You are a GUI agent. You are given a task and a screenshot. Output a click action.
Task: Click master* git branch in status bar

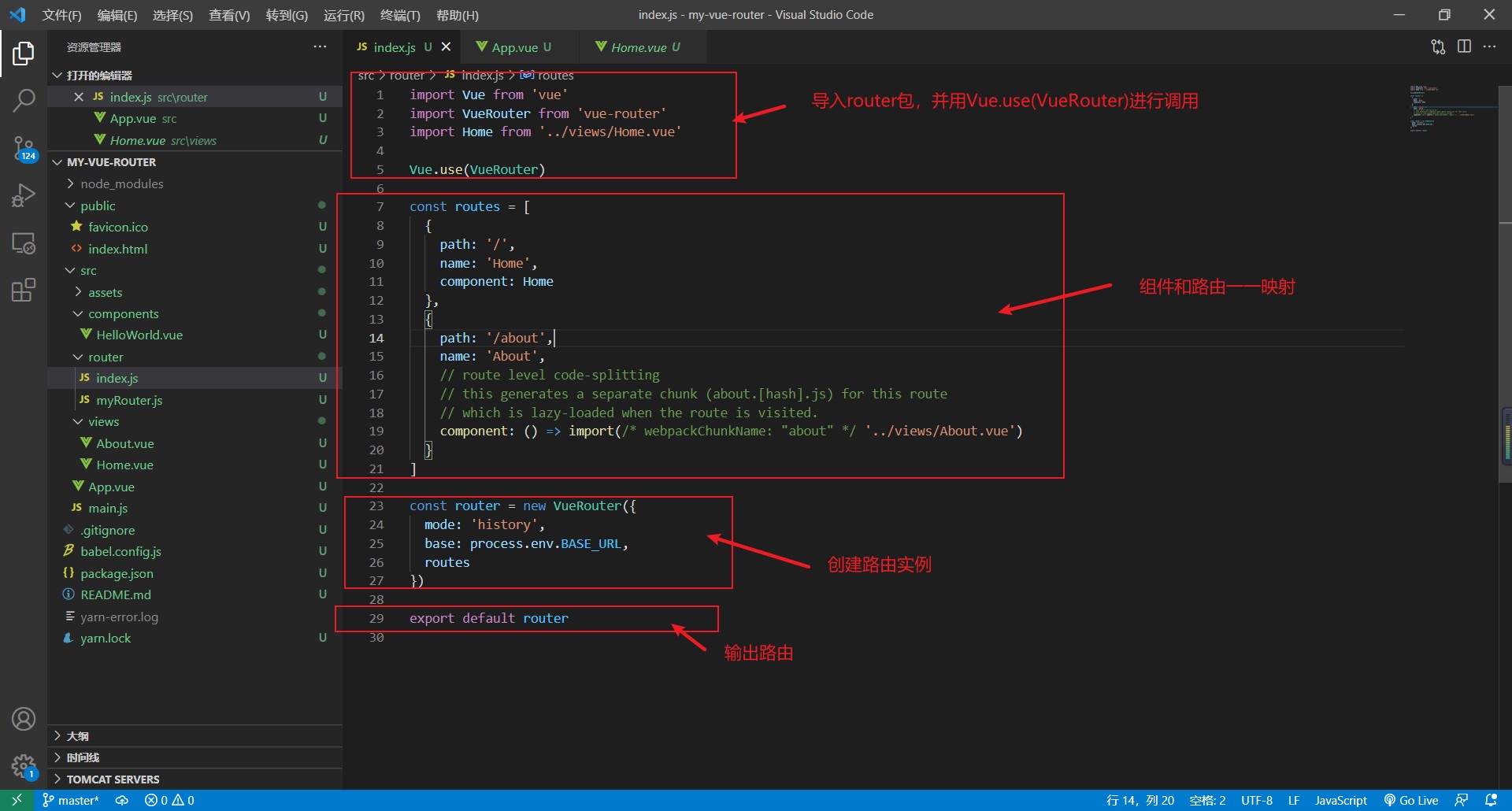pos(71,800)
